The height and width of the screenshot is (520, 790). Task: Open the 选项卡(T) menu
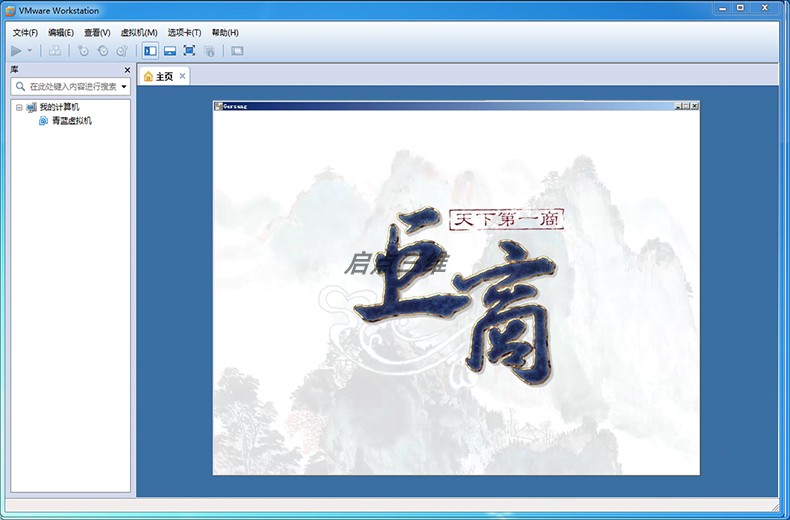(x=184, y=33)
